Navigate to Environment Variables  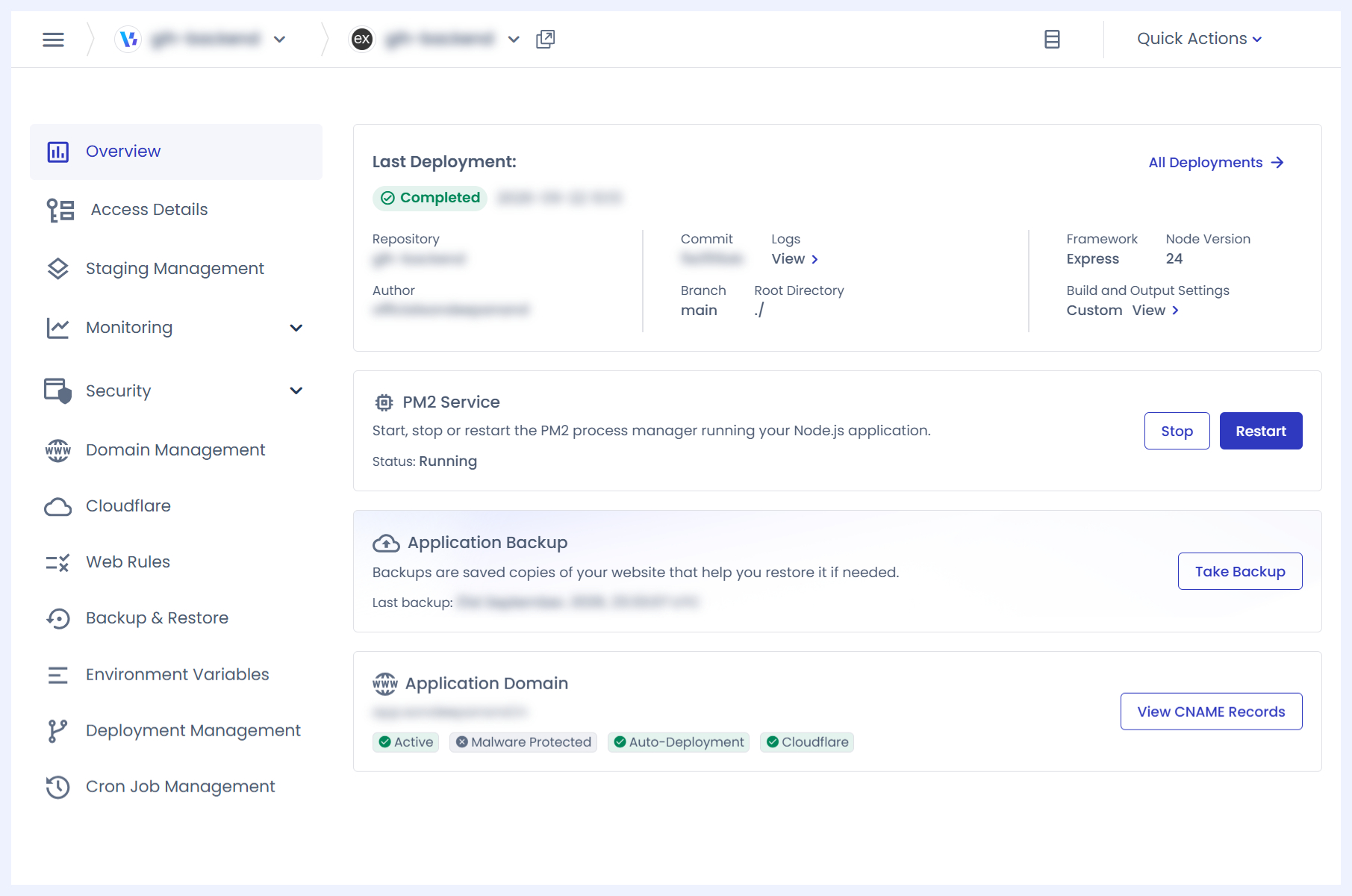(x=176, y=675)
